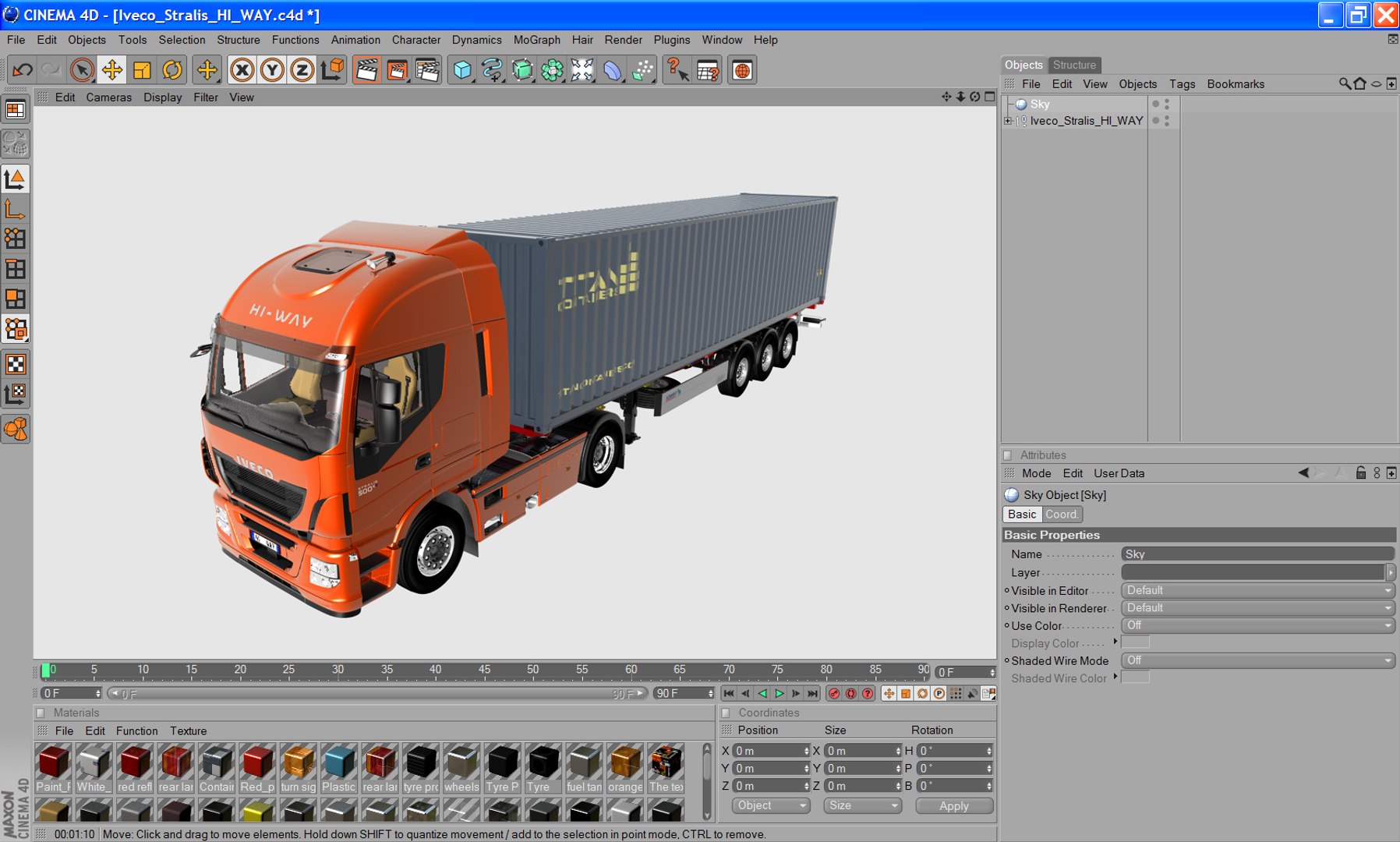
Task: Open the Content Browser globe icon
Action: [742, 70]
